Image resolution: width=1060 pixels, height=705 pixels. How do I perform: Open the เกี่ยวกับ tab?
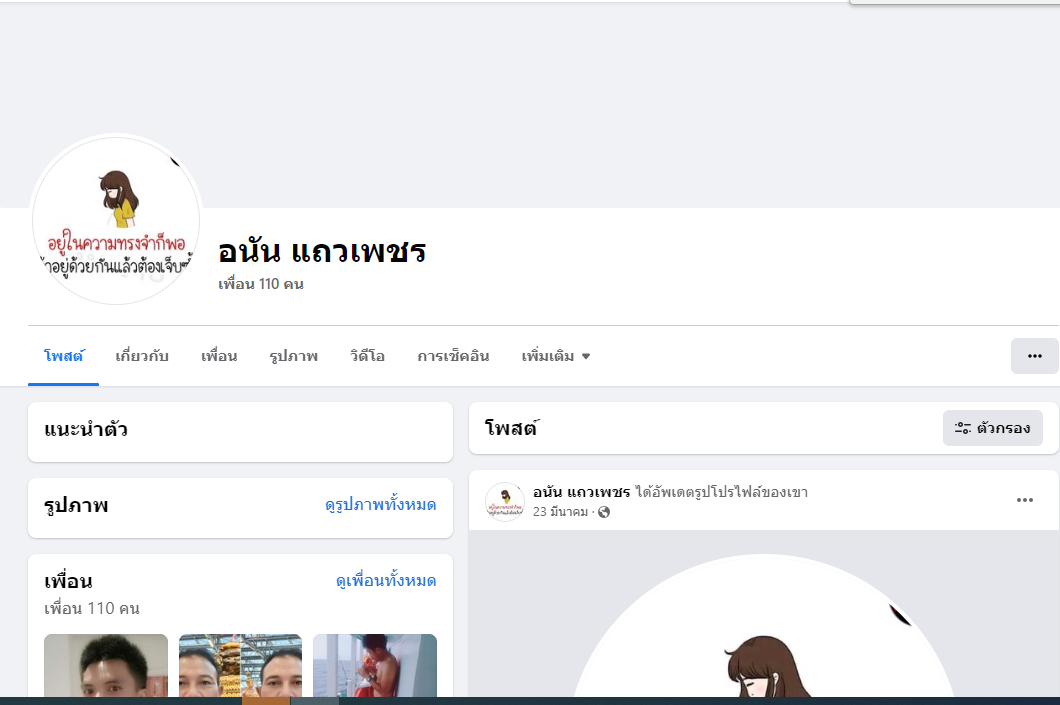point(142,356)
